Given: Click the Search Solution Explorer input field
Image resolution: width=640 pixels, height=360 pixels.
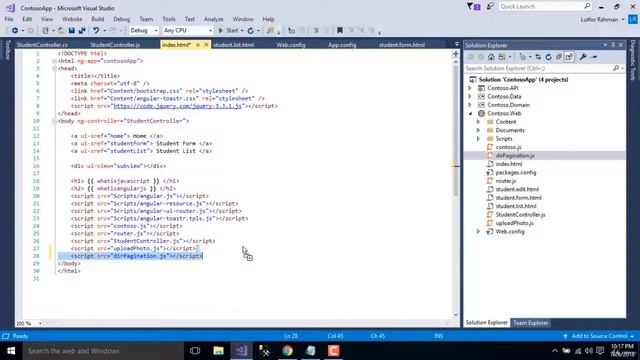Looking at the screenshot, I should point(538,68).
